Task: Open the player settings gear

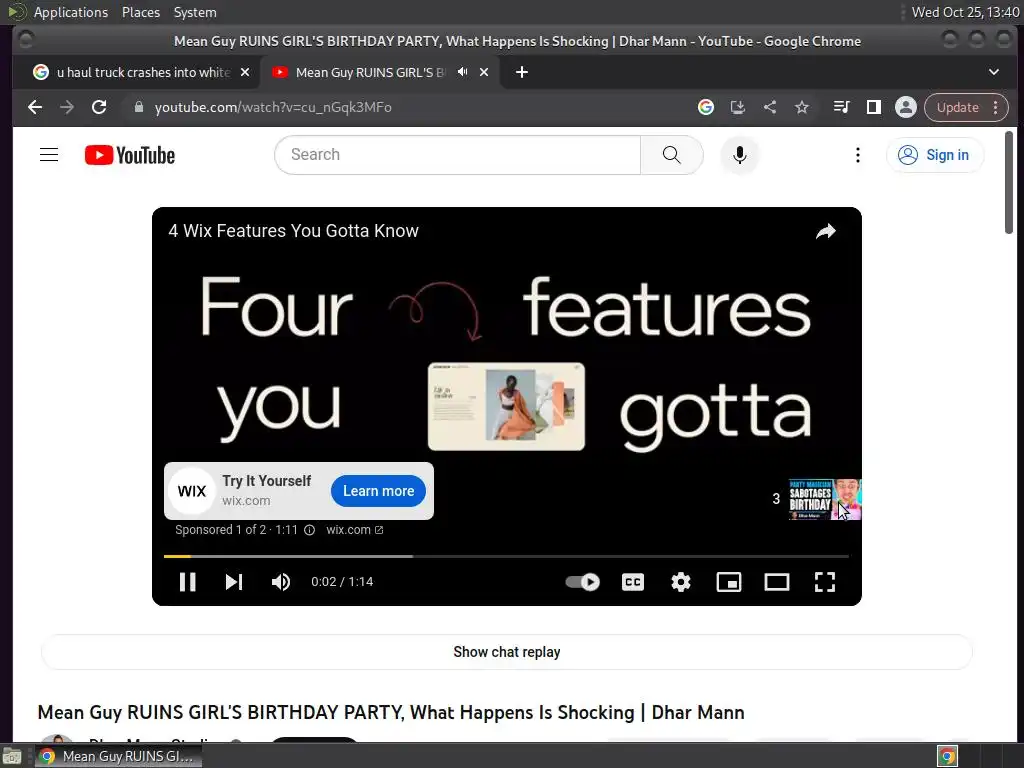Action: pyautogui.click(x=680, y=582)
